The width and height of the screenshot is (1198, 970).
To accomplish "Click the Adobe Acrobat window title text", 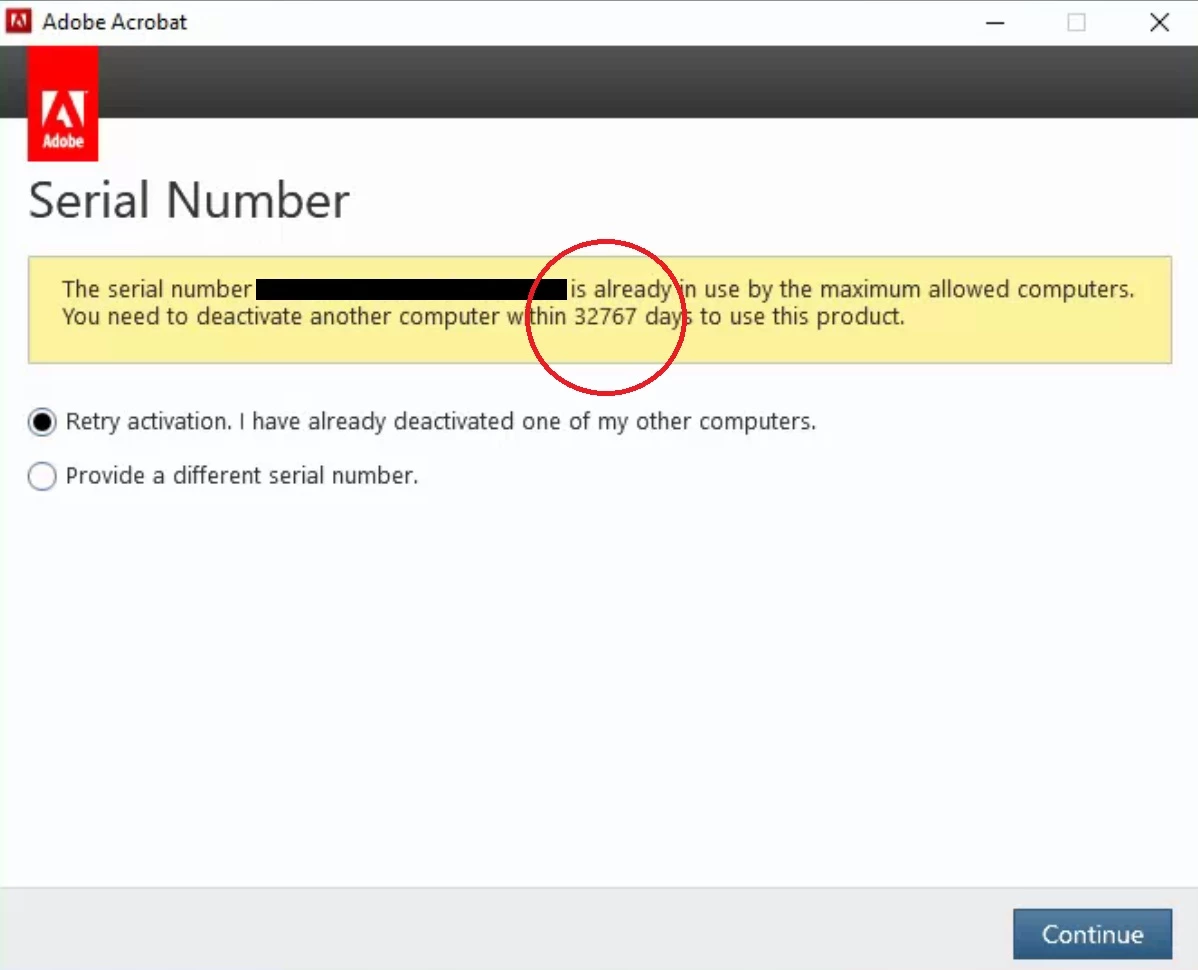I will click(115, 22).
